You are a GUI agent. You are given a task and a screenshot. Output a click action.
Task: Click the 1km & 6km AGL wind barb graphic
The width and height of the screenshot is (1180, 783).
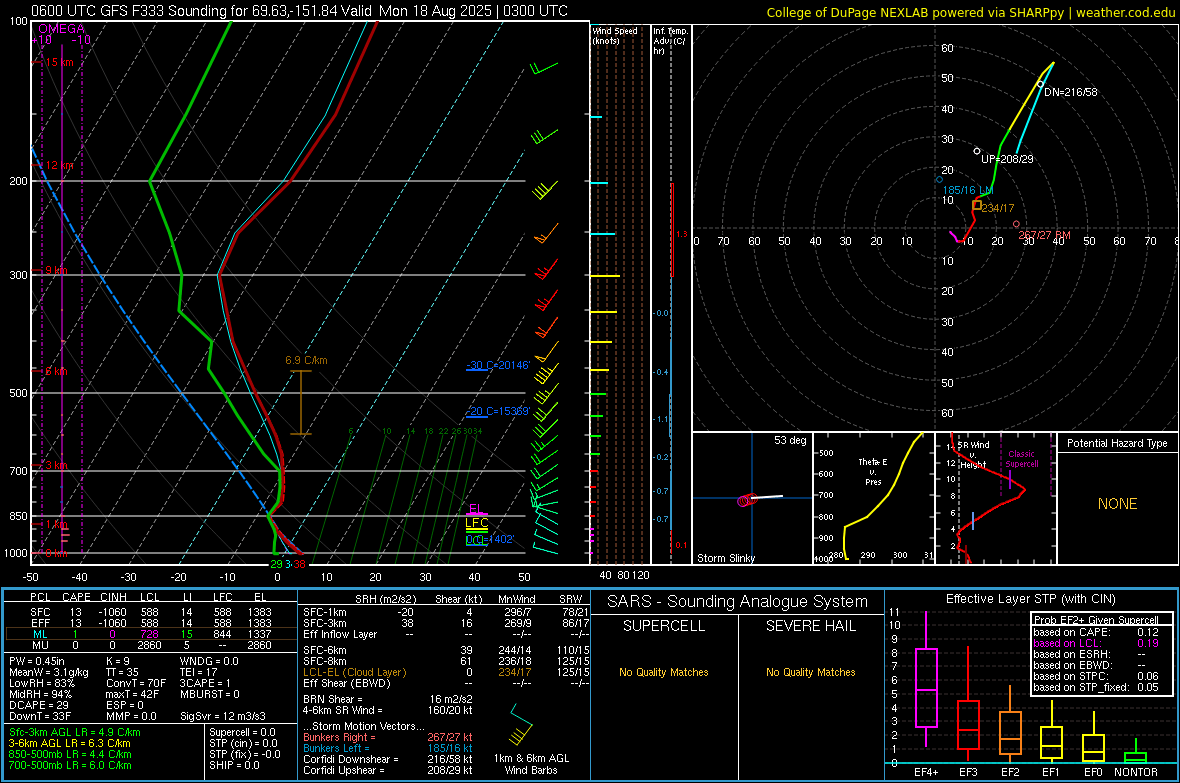click(x=521, y=724)
